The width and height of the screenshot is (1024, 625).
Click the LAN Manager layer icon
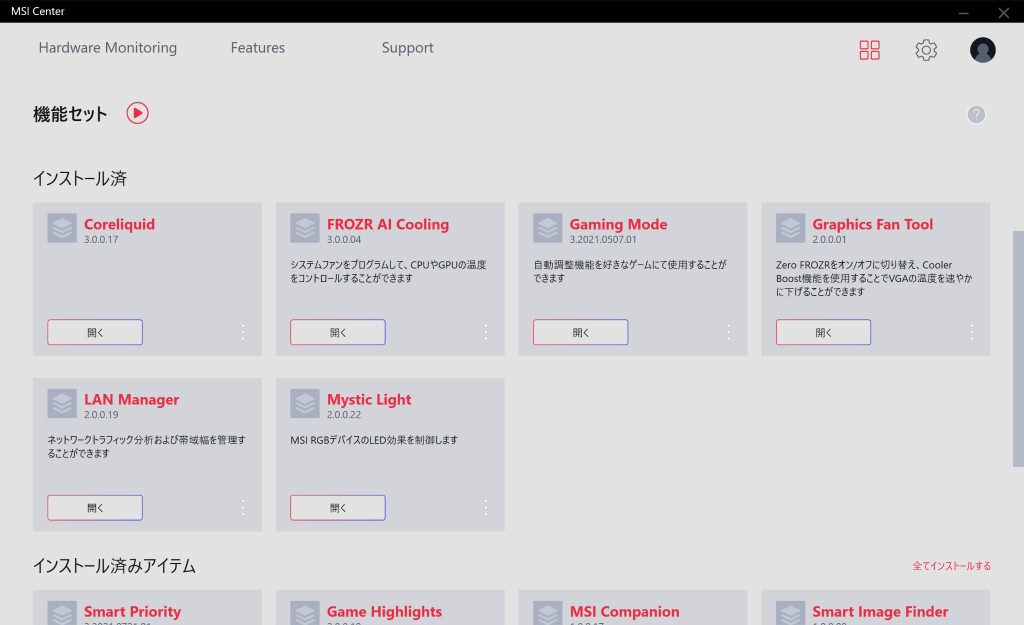coord(62,404)
